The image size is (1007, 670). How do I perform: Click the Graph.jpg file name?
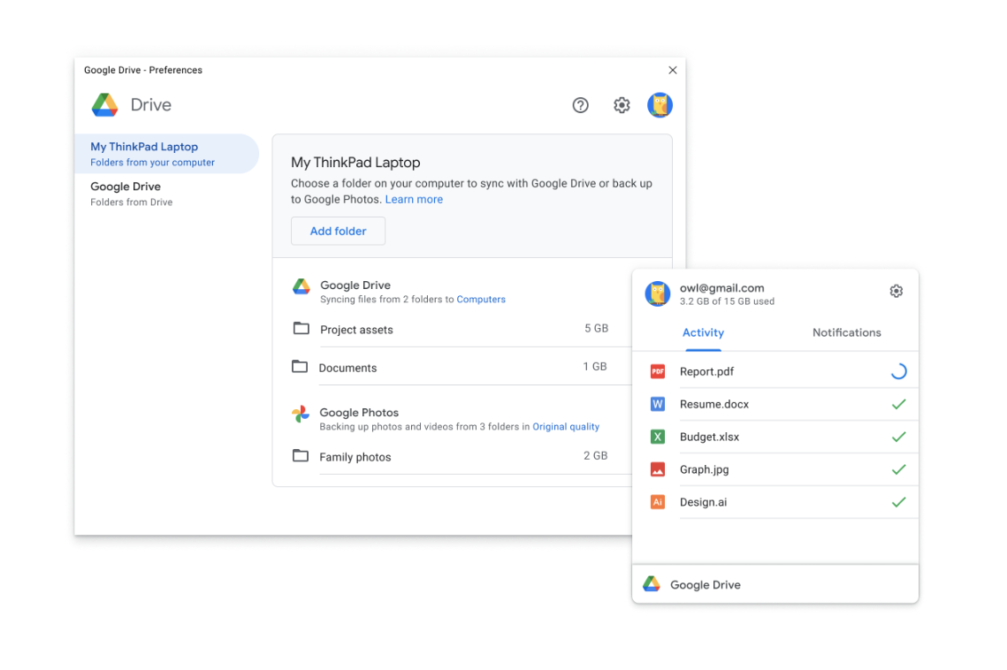click(704, 470)
